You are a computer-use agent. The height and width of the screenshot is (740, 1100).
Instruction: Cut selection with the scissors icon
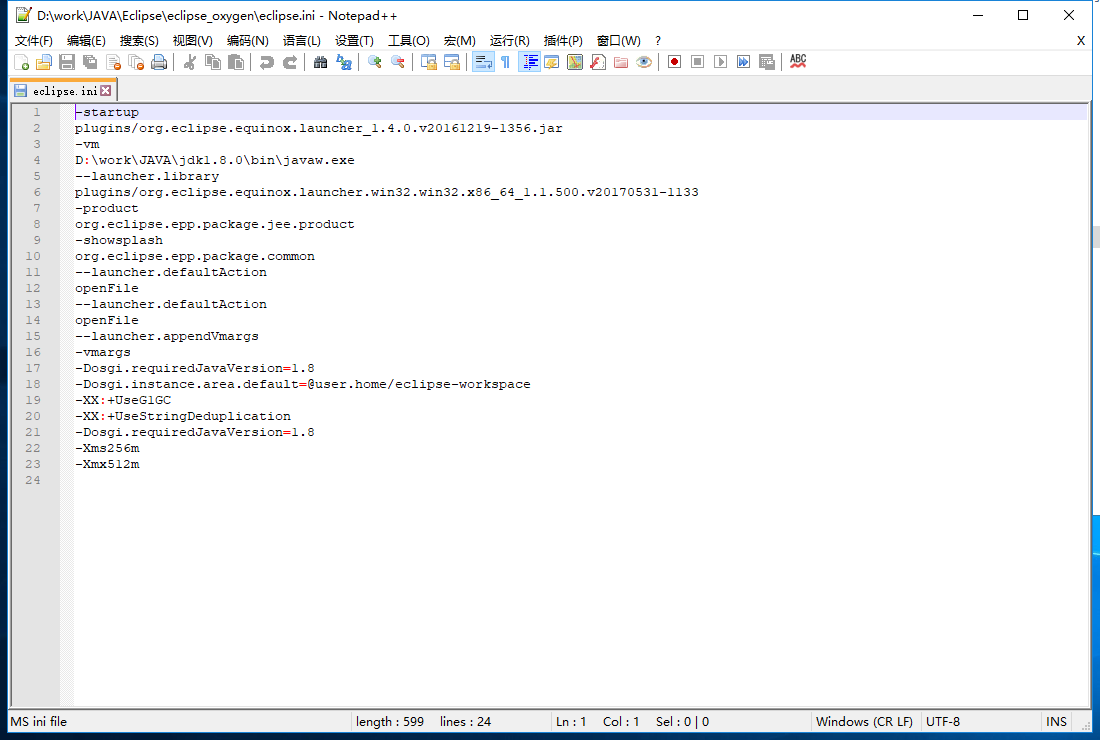(189, 62)
